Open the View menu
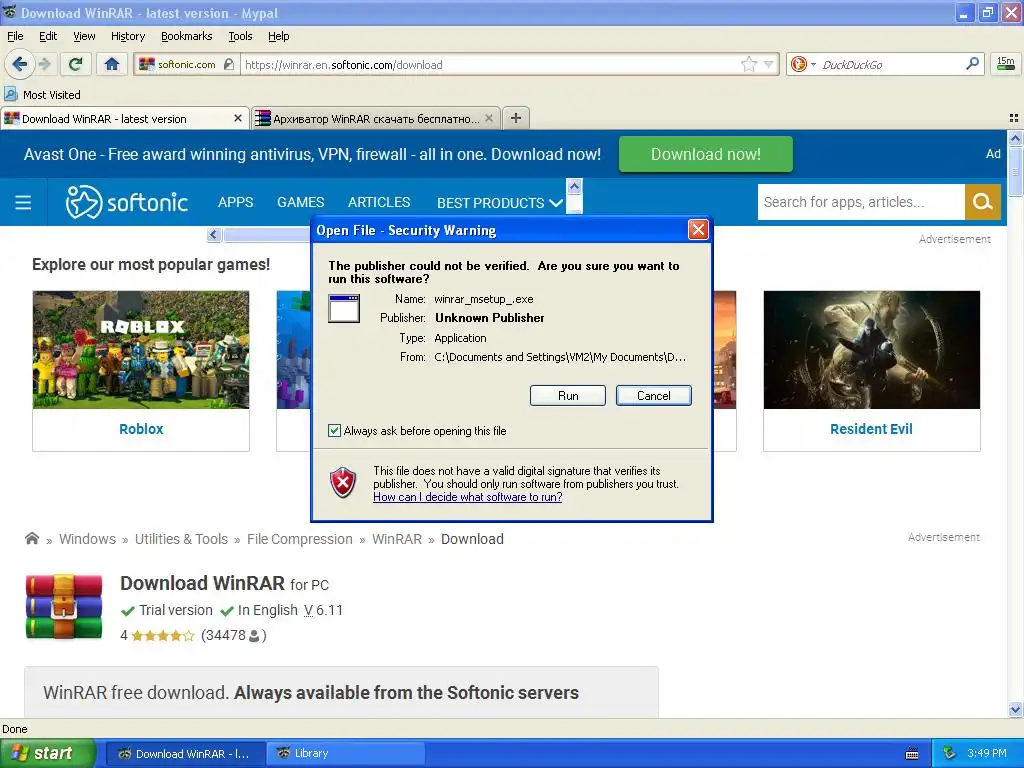This screenshot has width=1024, height=768. (84, 36)
